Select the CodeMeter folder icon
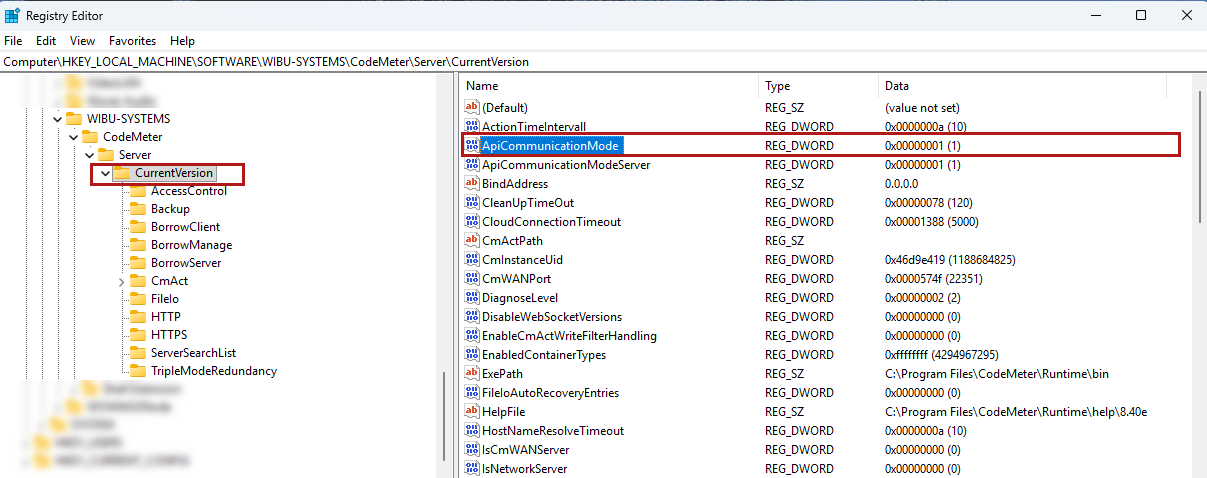Viewport: 1207px width, 478px height. tap(92, 137)
